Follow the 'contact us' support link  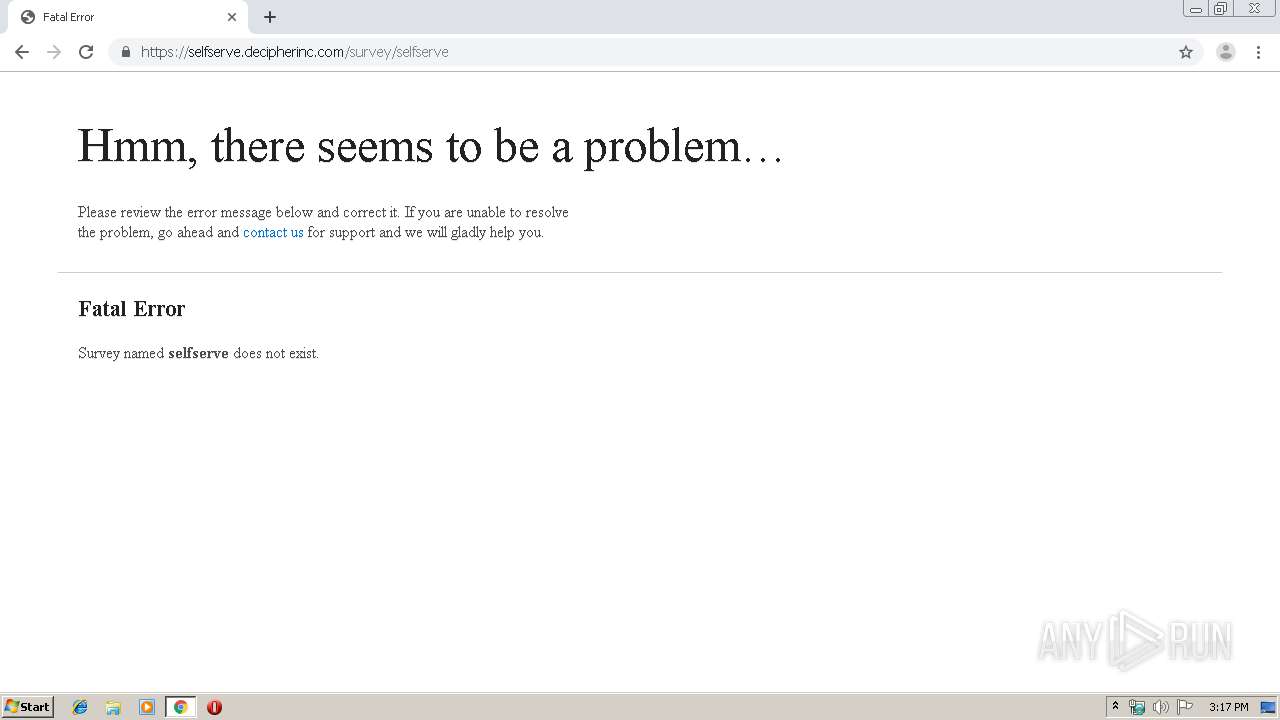point(273,232)
